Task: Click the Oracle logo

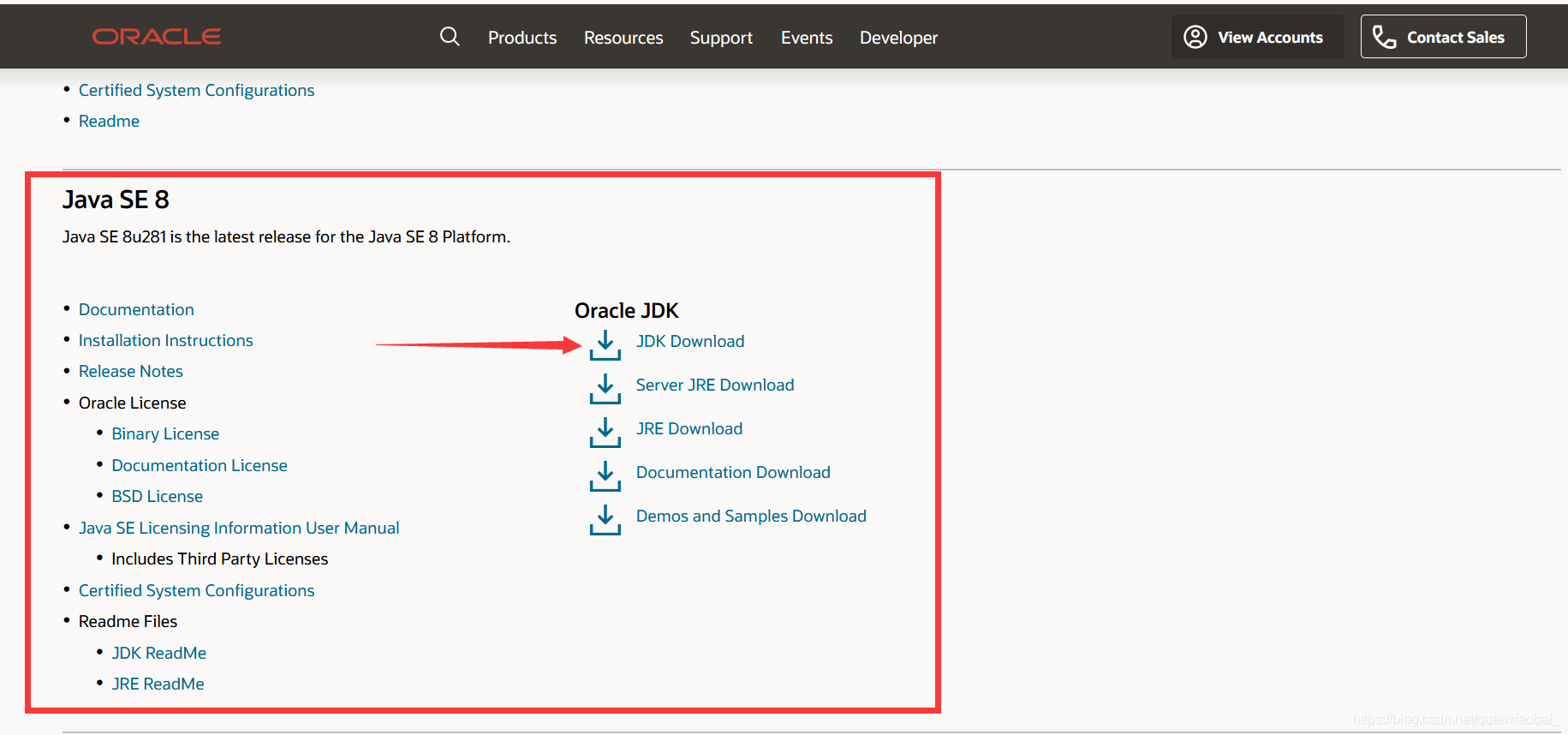Action: (x=157, y=37)
